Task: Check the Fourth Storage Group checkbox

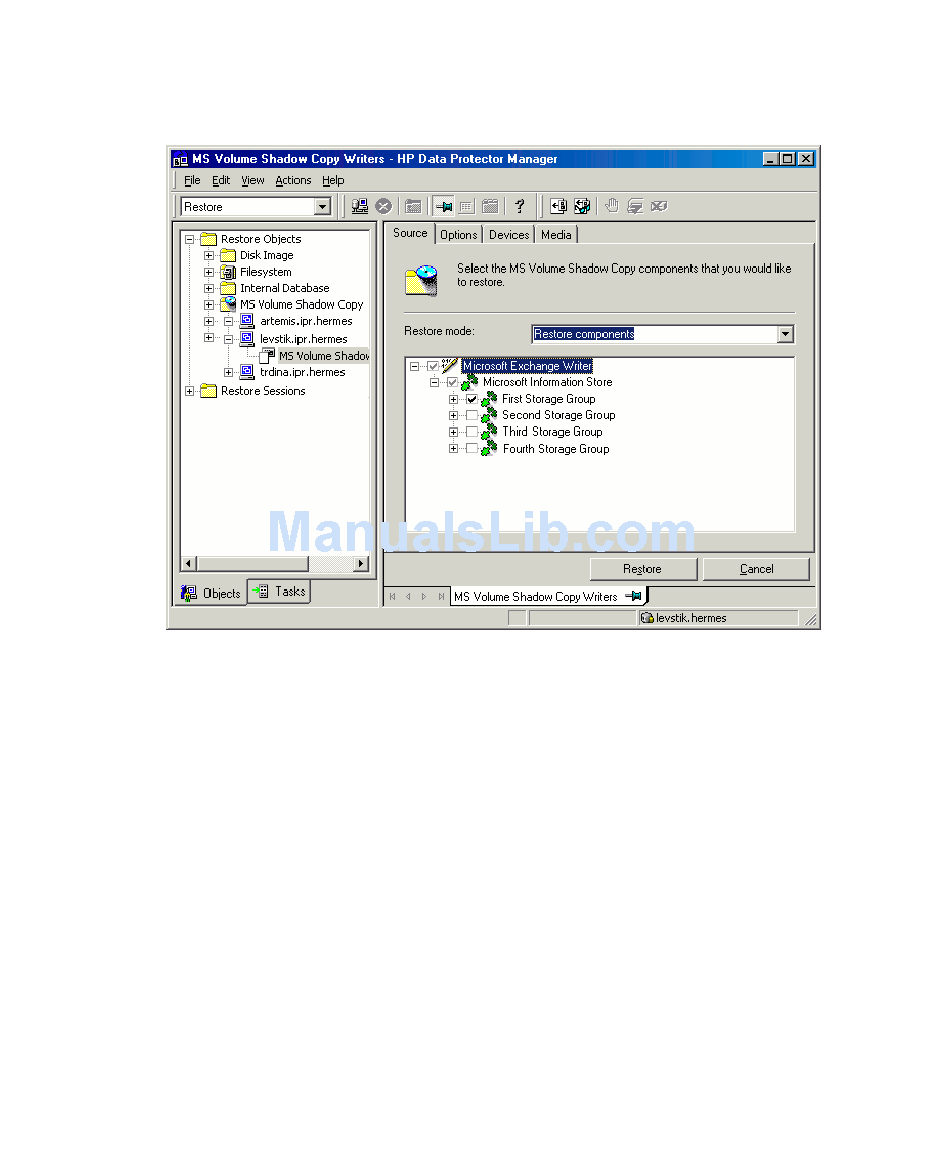Action: click(x=472, y=448)
